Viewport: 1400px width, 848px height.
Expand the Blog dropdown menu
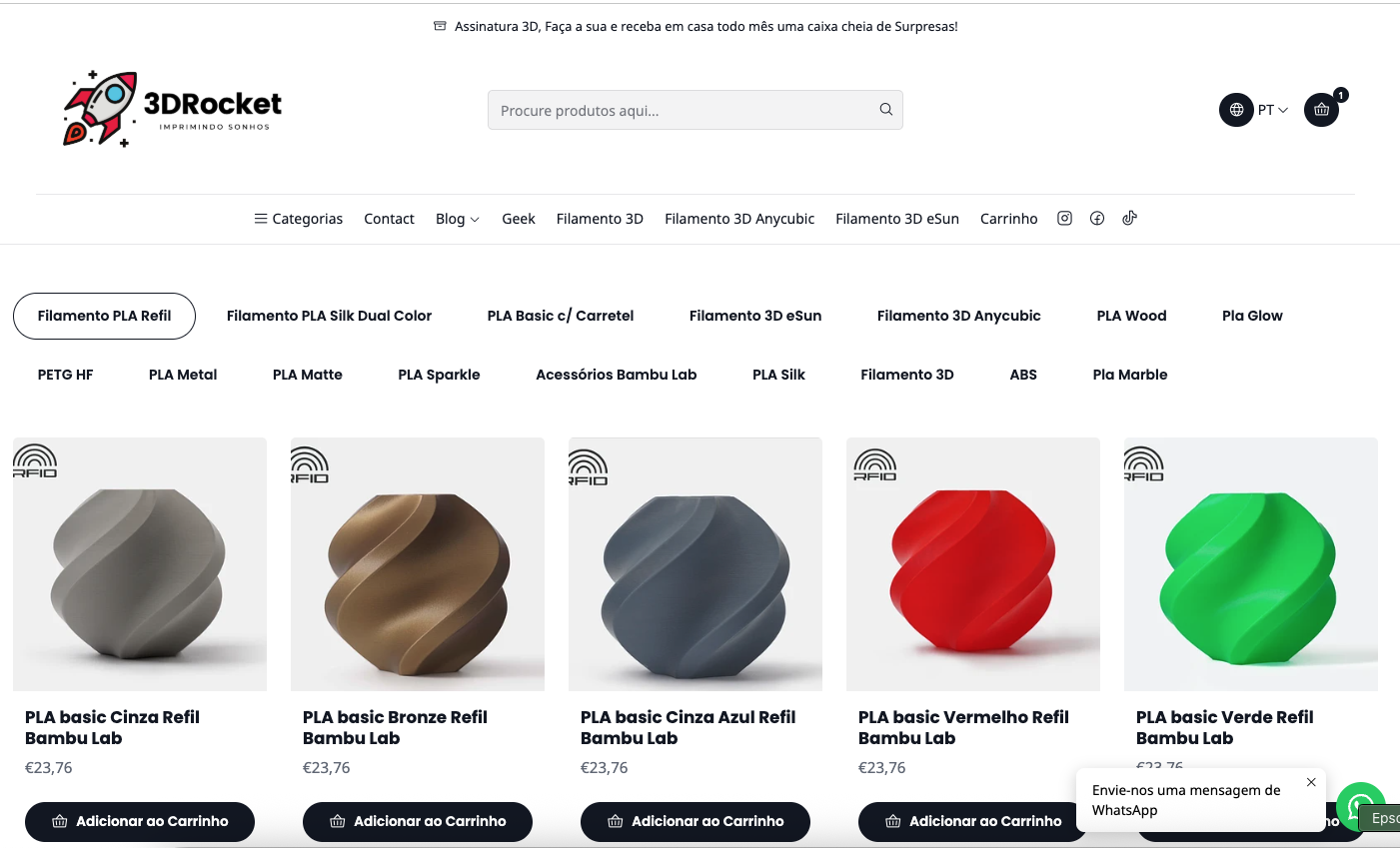pyautogui.click(x=457, y=219)
